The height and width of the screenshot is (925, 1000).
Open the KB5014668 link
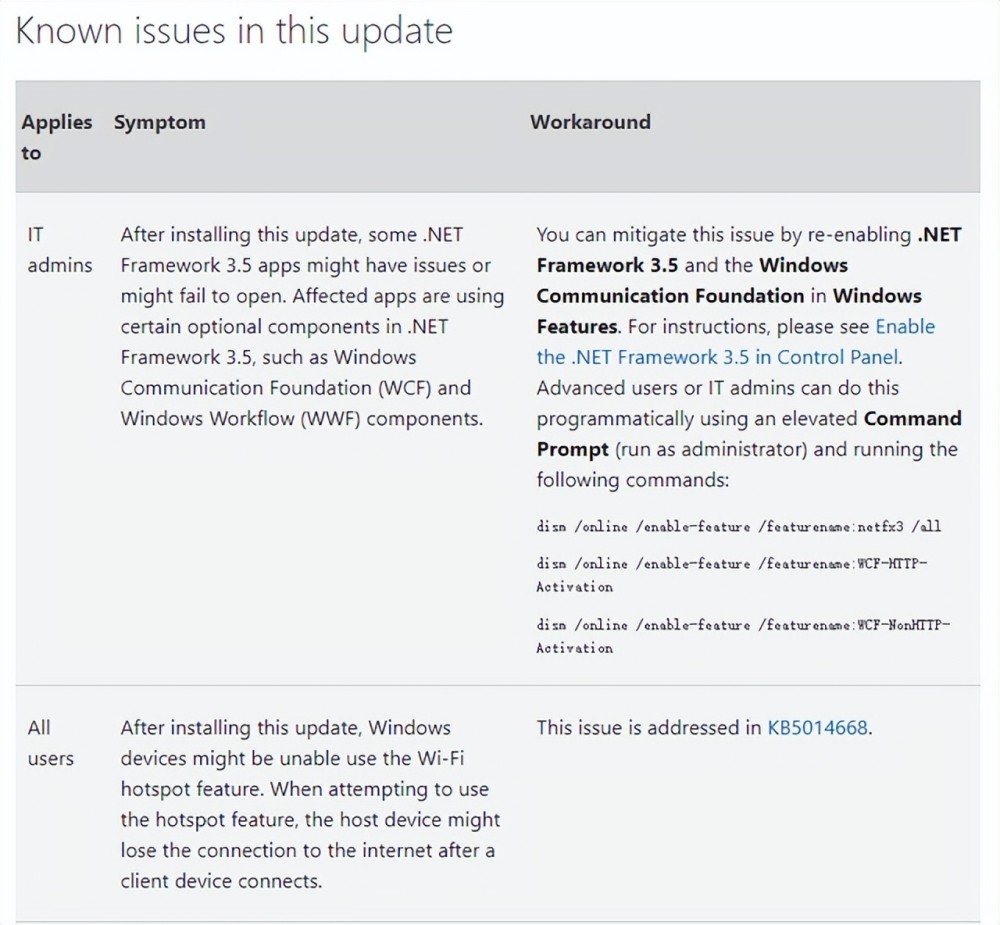818,728
